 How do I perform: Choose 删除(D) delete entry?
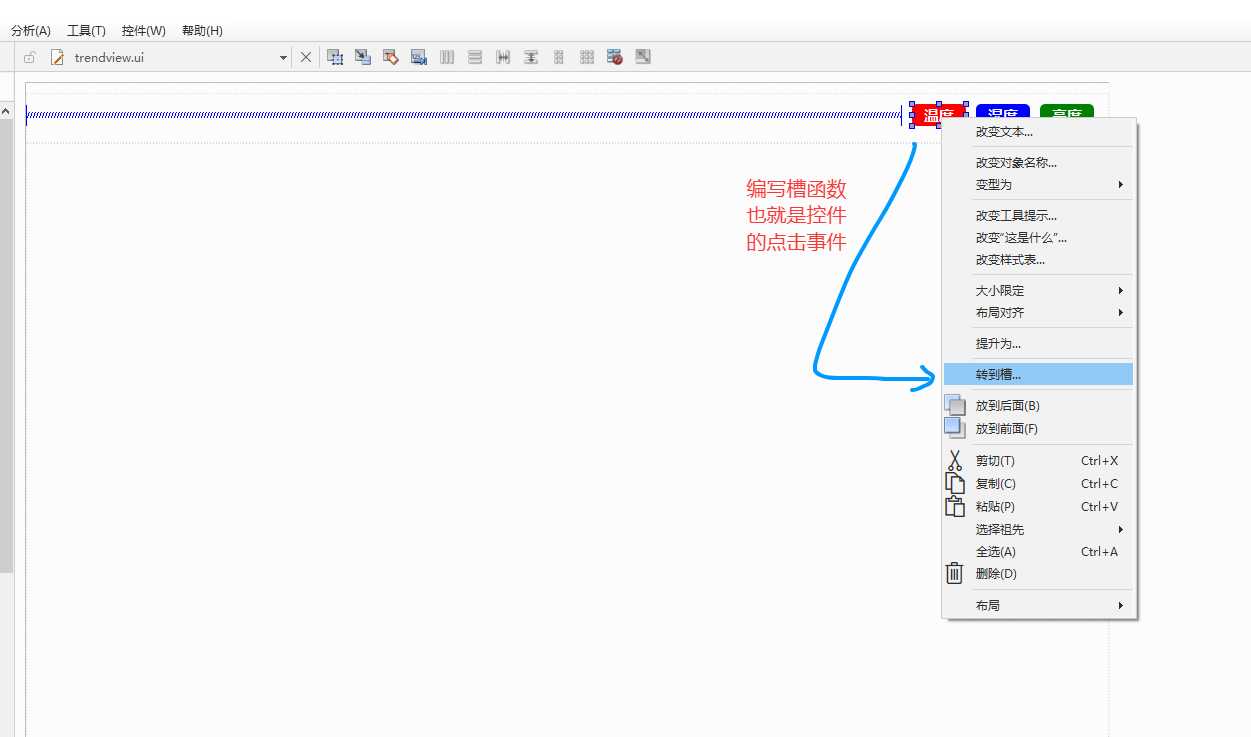click(1039, 573)
